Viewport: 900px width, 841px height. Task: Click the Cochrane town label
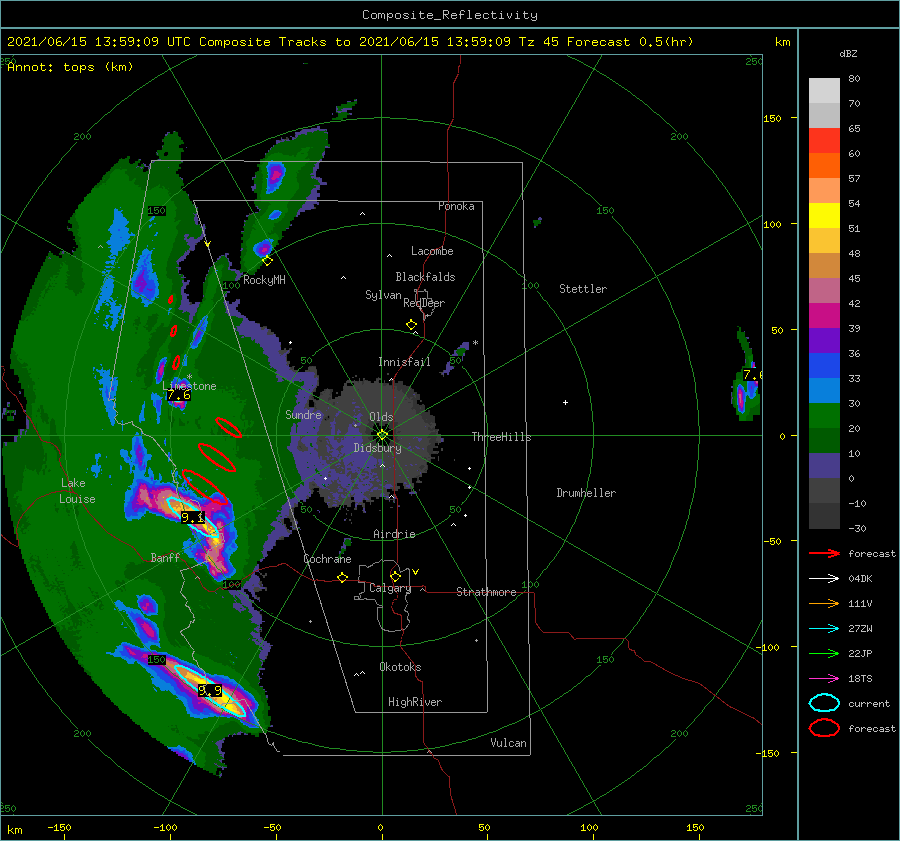pyautogui.click(x=327, y=559)
